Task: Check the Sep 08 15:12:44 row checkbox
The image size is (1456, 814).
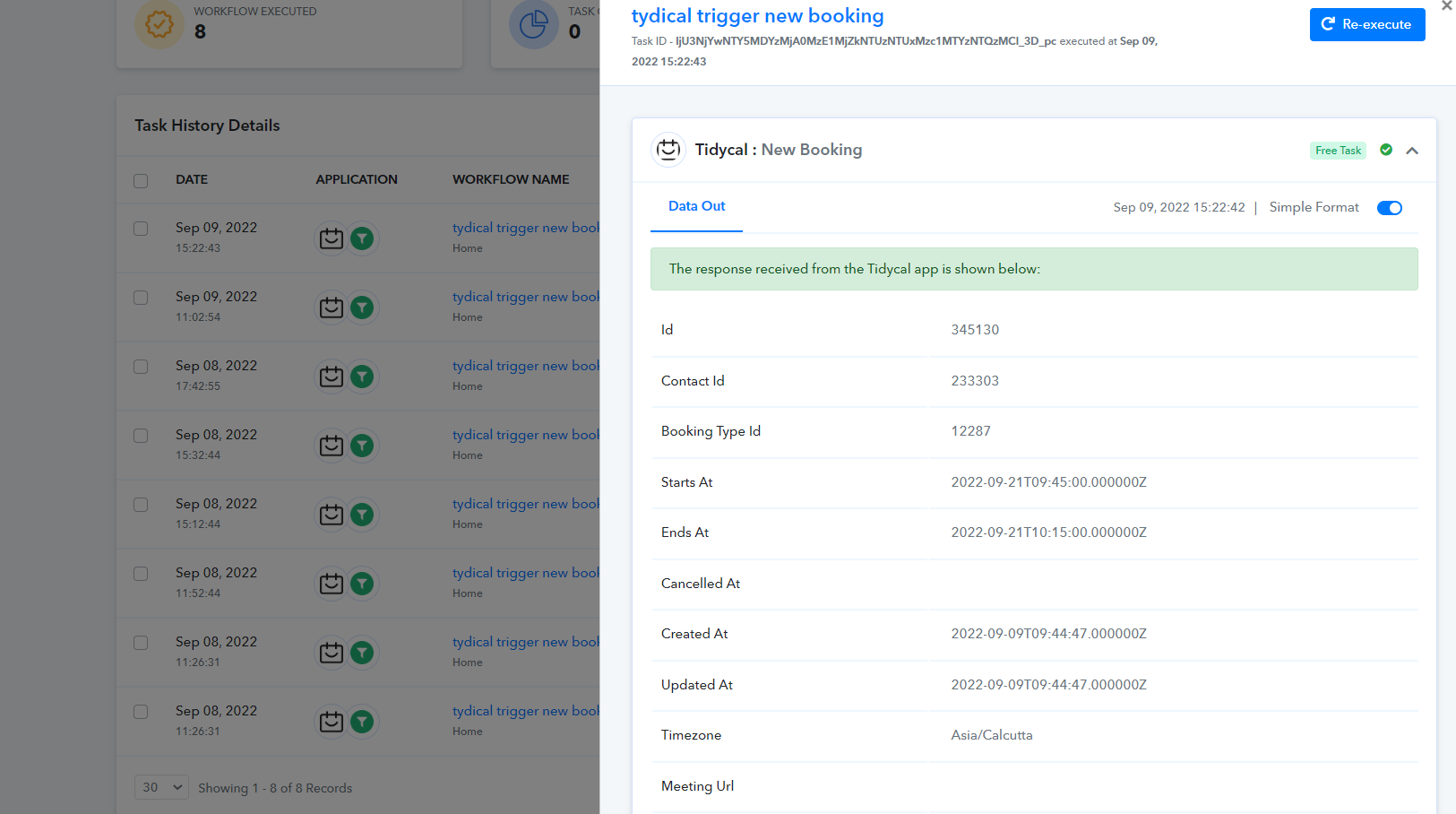Action: (141, 505)
